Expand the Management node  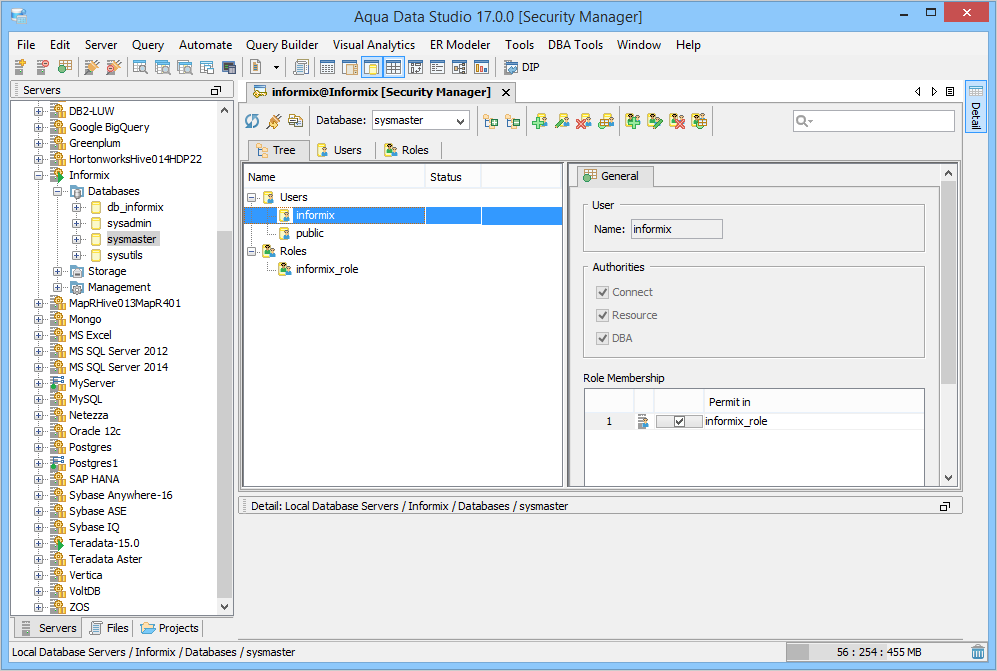(x=57, y=287)
